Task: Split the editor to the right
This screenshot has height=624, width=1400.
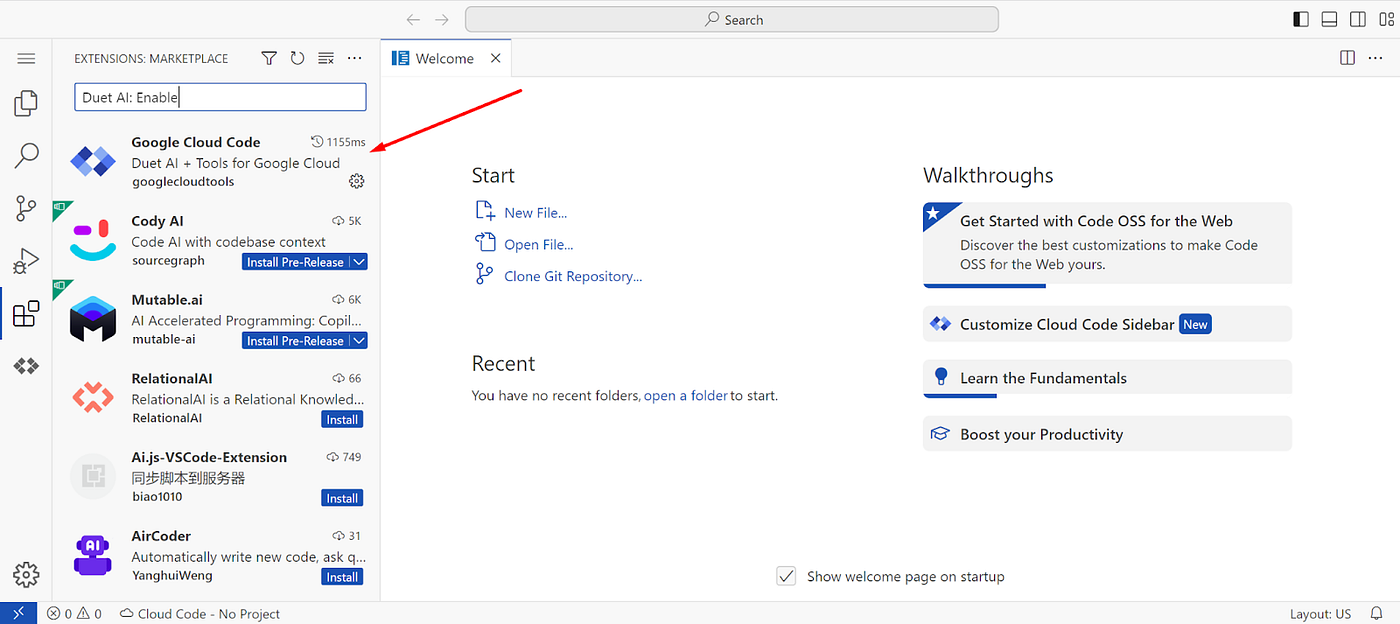Action: 1348,58
